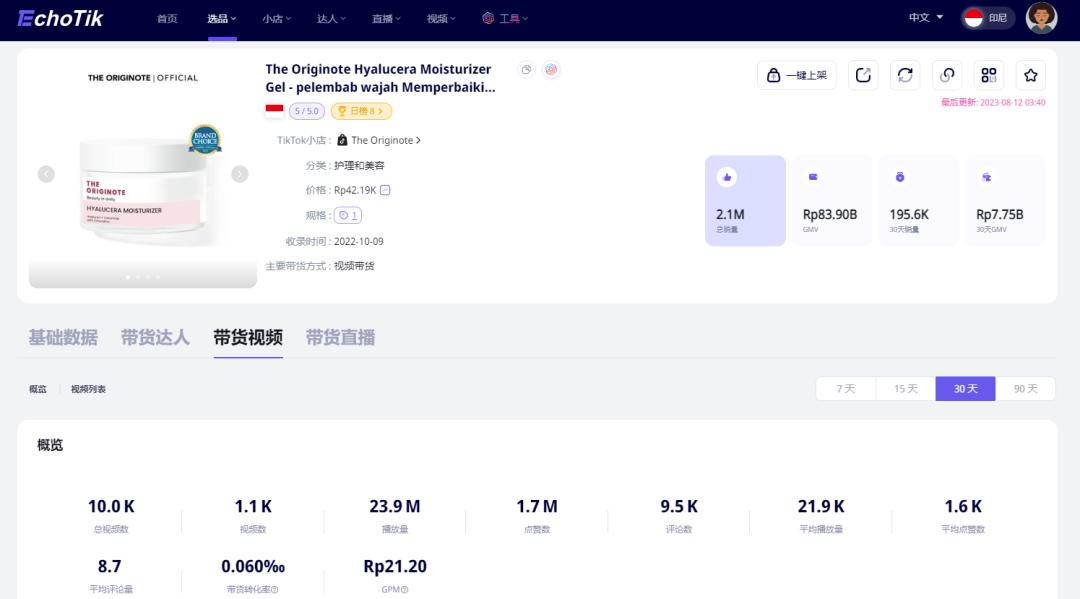This screenshot has height=599, width=1080.
Task: Expand the 选品 product menu
Action: (222, 19)
